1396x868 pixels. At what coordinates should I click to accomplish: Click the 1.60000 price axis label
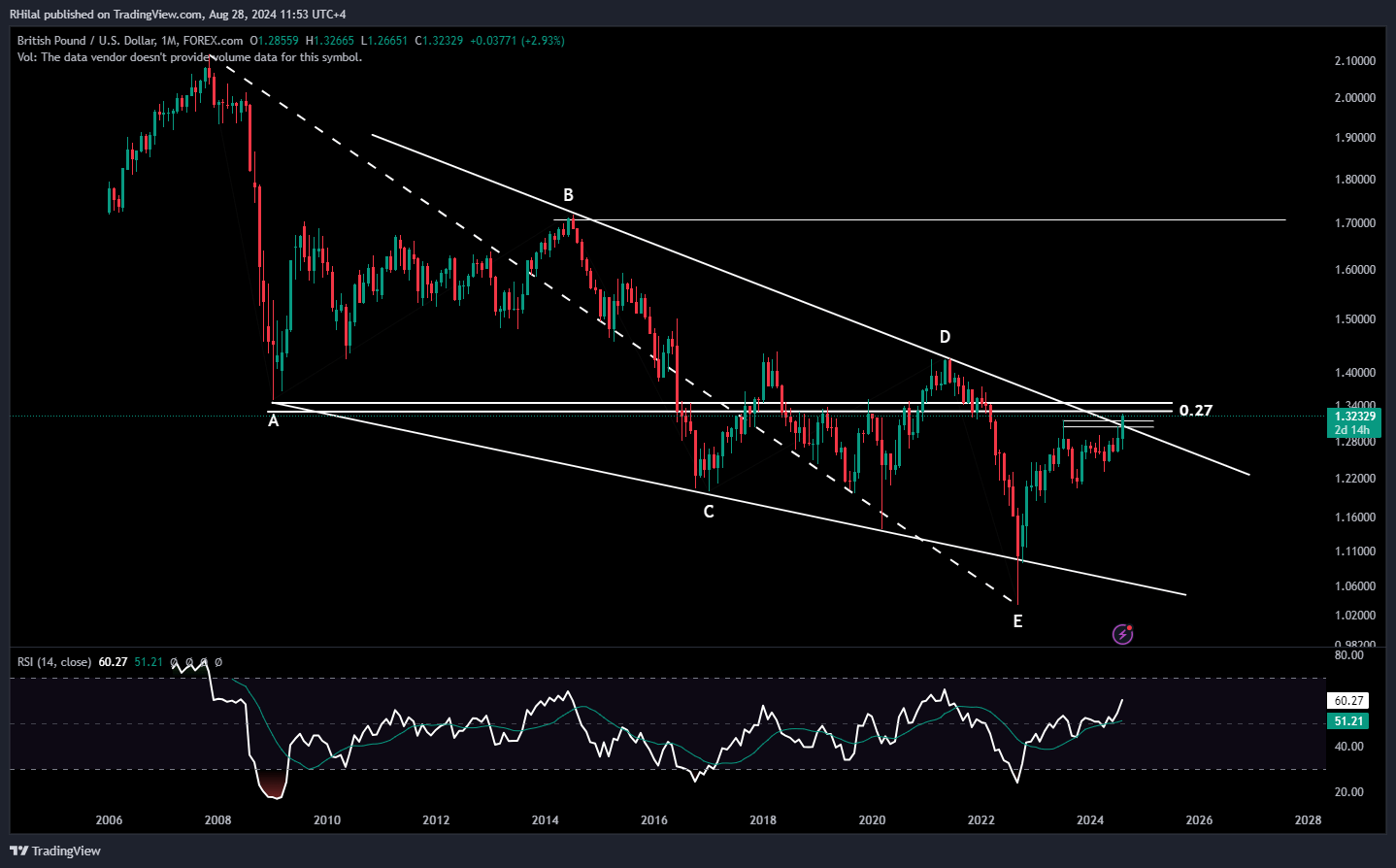pos(1355,270)
